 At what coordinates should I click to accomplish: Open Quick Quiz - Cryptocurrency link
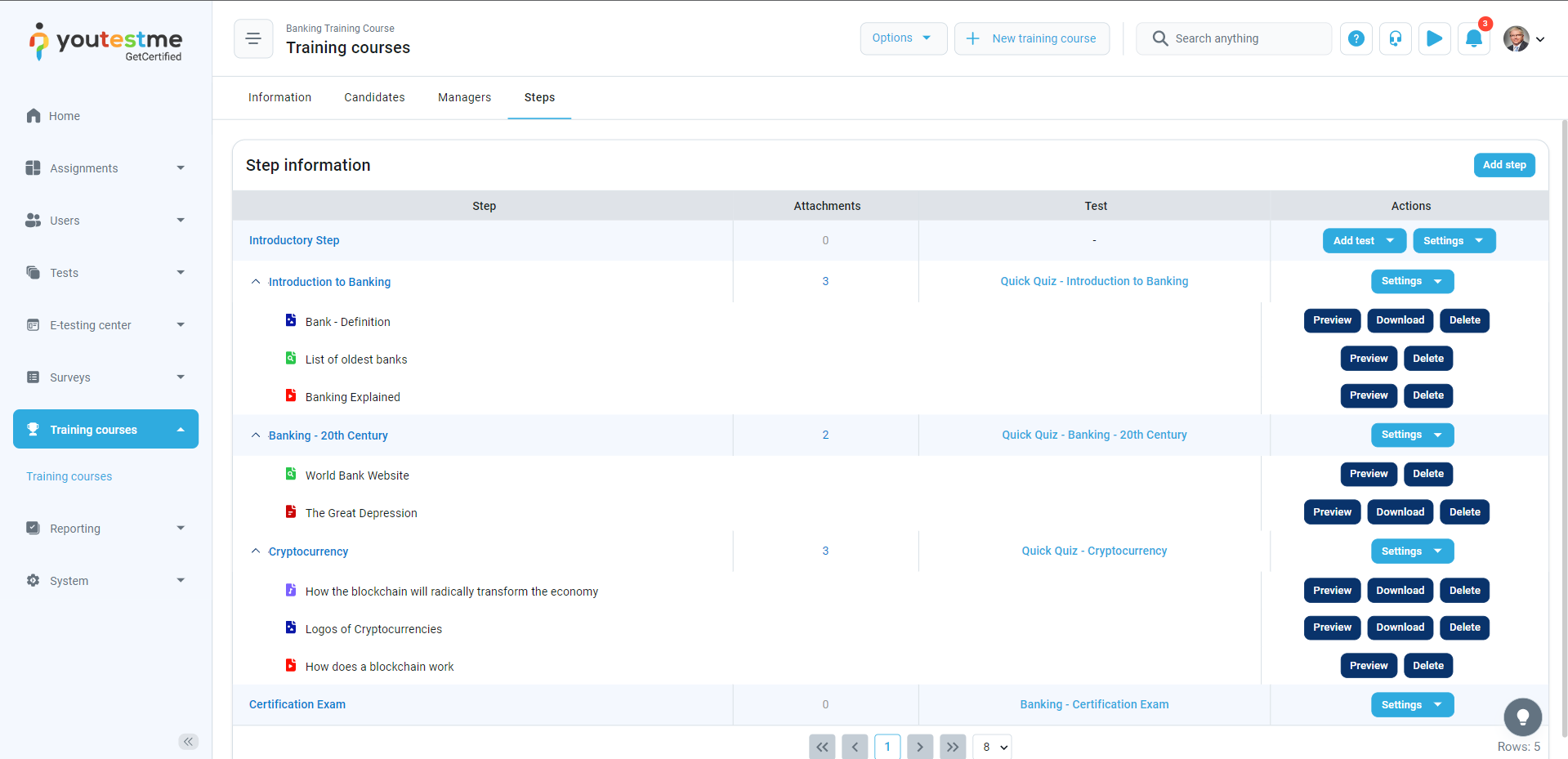[x=1094, y=551]
